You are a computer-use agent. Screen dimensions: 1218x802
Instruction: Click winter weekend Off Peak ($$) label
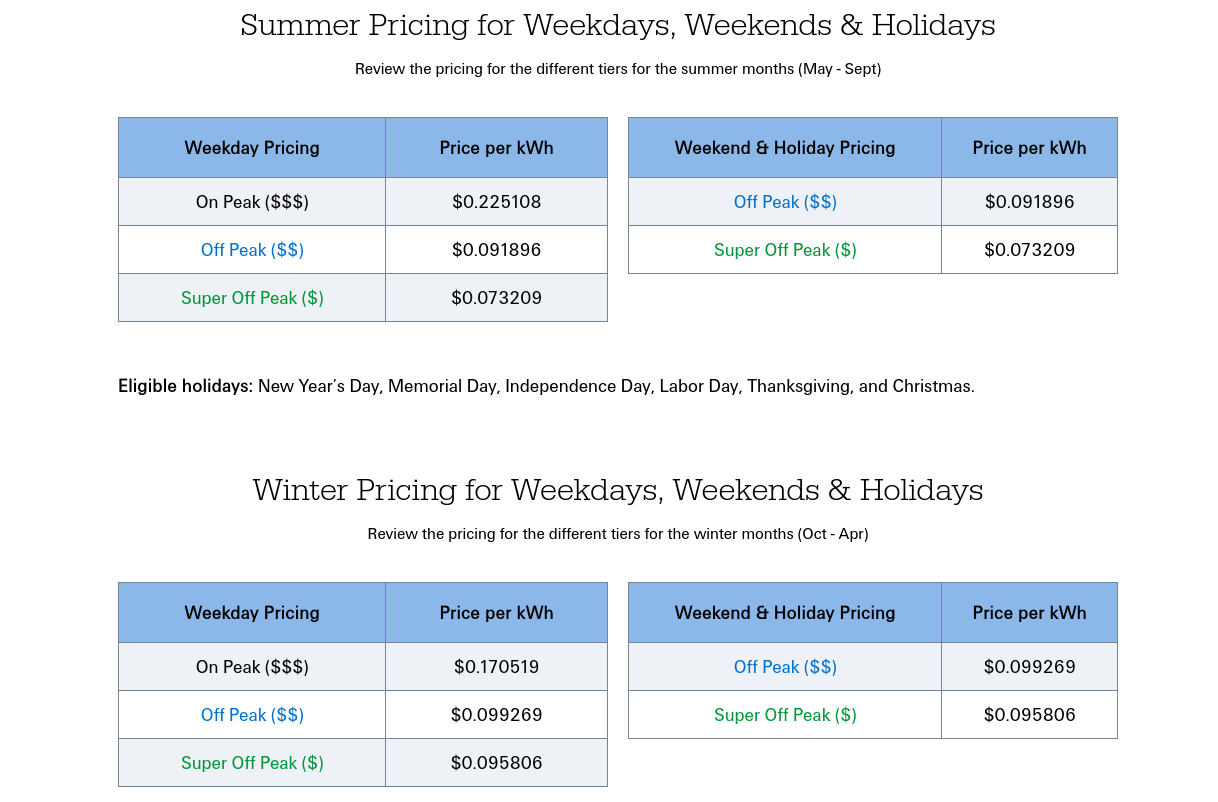click(785, 667)
